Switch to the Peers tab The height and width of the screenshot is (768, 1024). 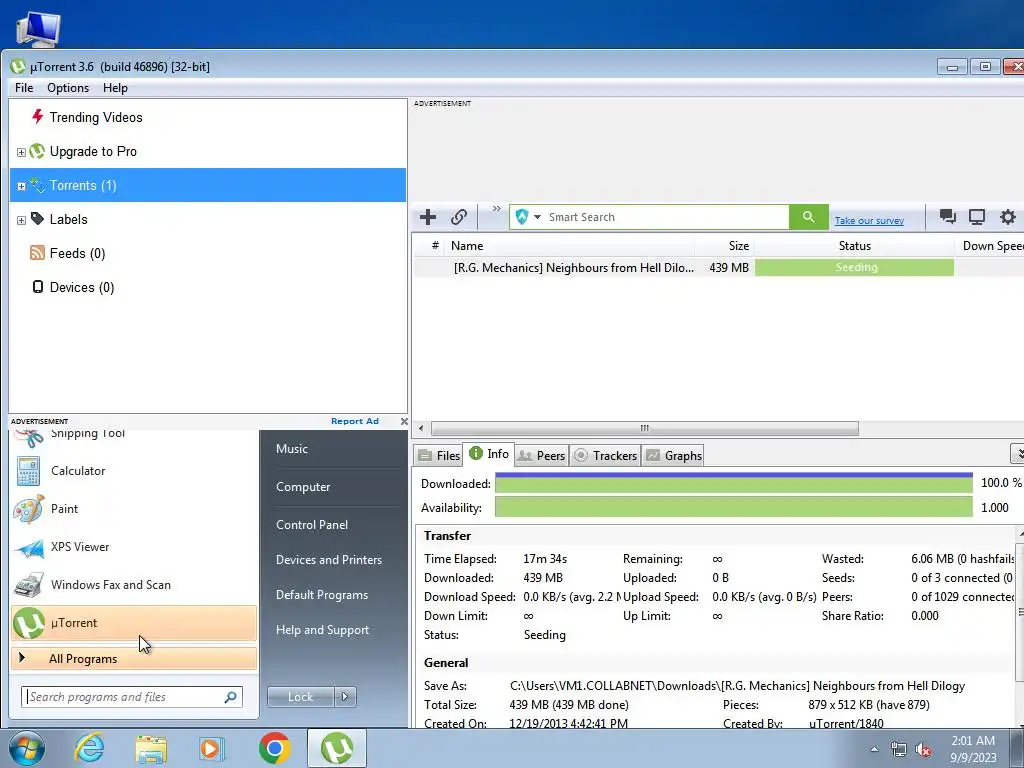541,455
